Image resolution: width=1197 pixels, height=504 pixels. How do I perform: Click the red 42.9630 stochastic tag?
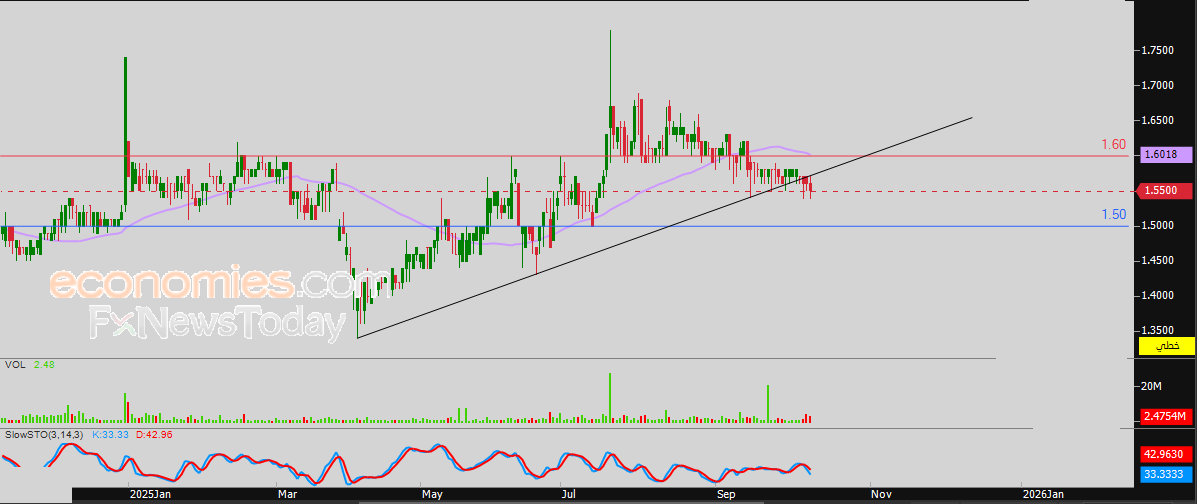coord(1166,453)
